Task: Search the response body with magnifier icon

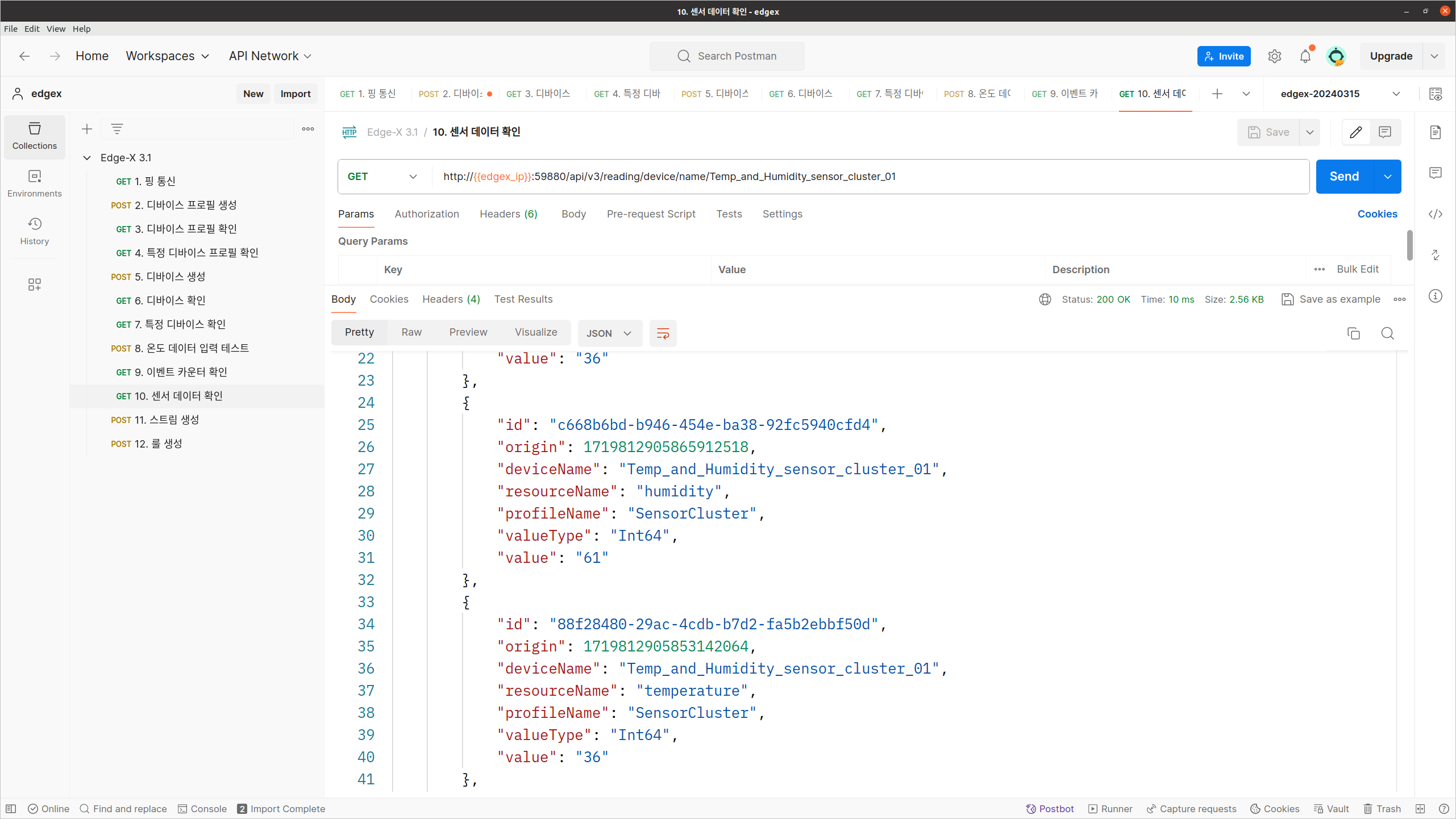Action: pyautogui.click(x=1388, y=333)
